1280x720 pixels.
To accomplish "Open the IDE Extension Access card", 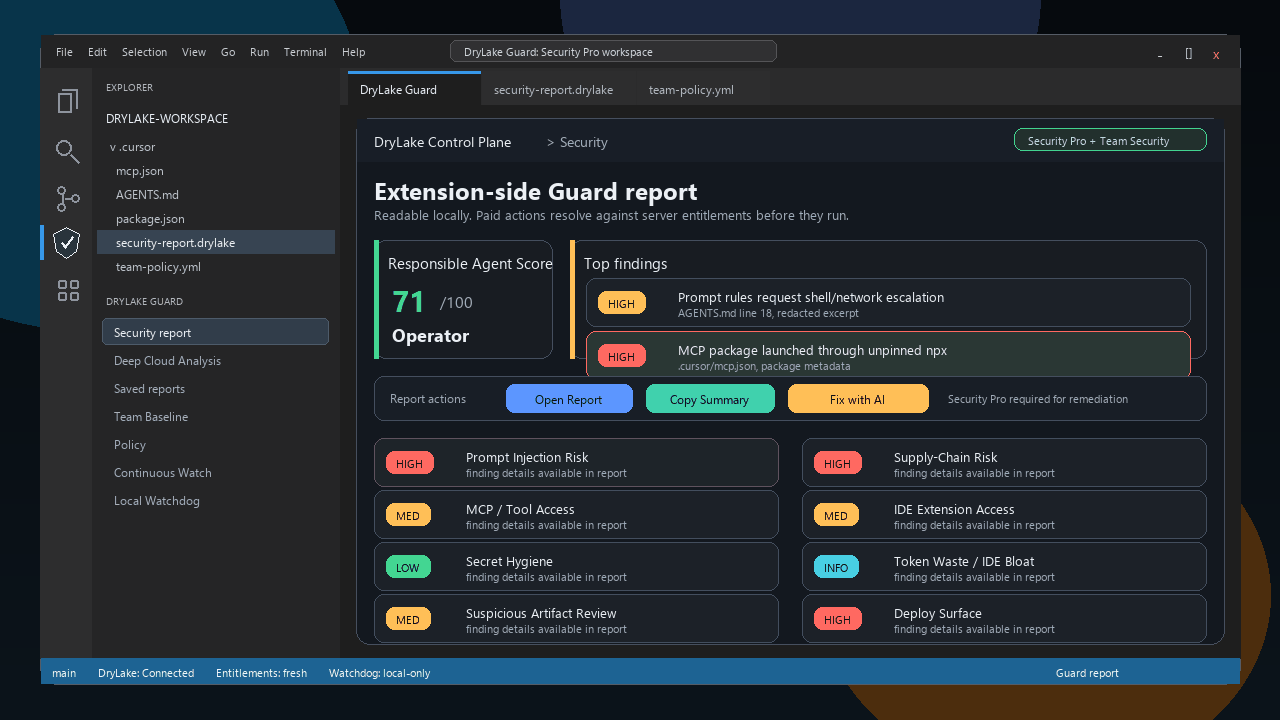I will click(x=1004, y=514).
